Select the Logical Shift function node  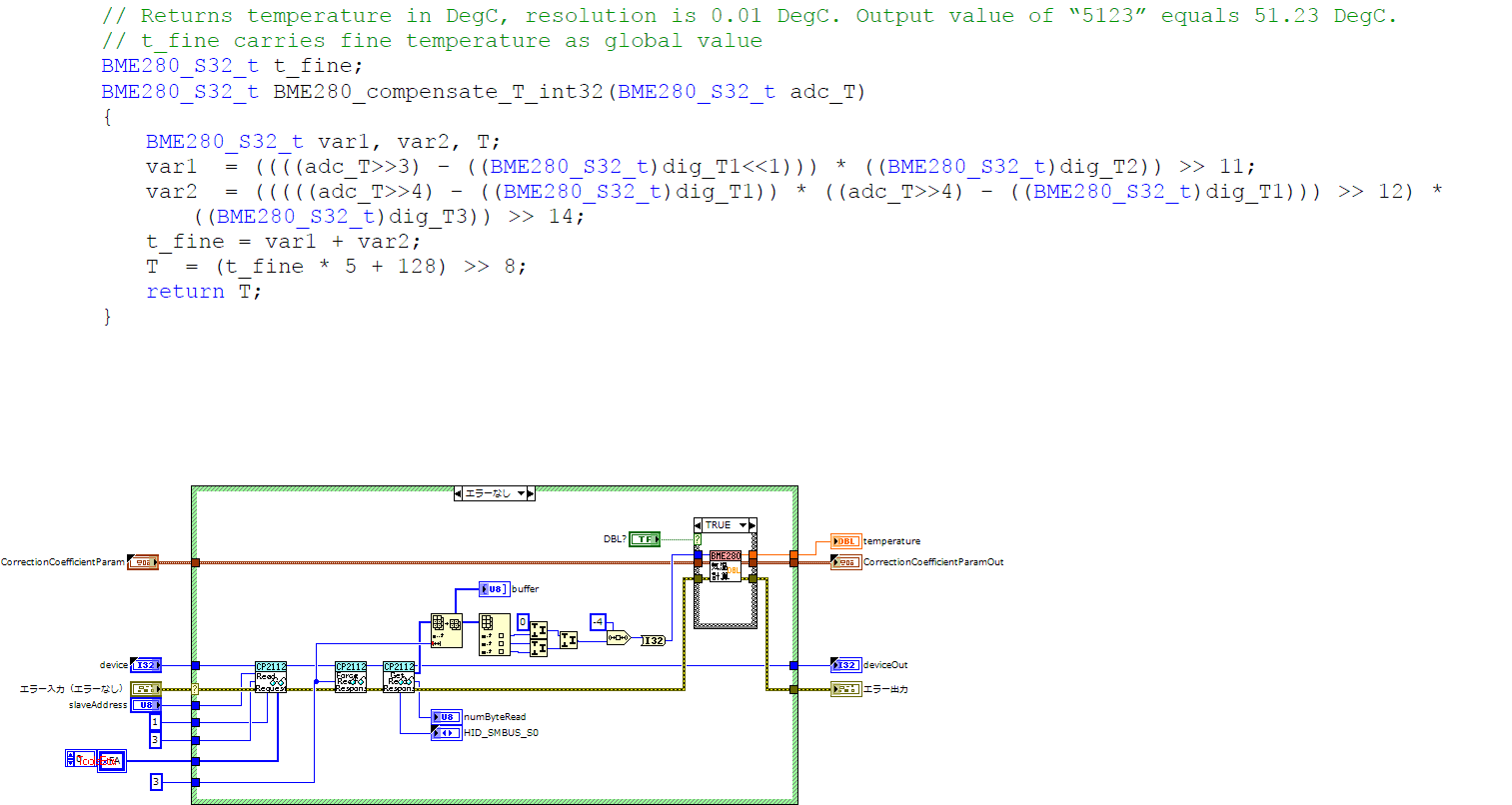tap(619, 637)
